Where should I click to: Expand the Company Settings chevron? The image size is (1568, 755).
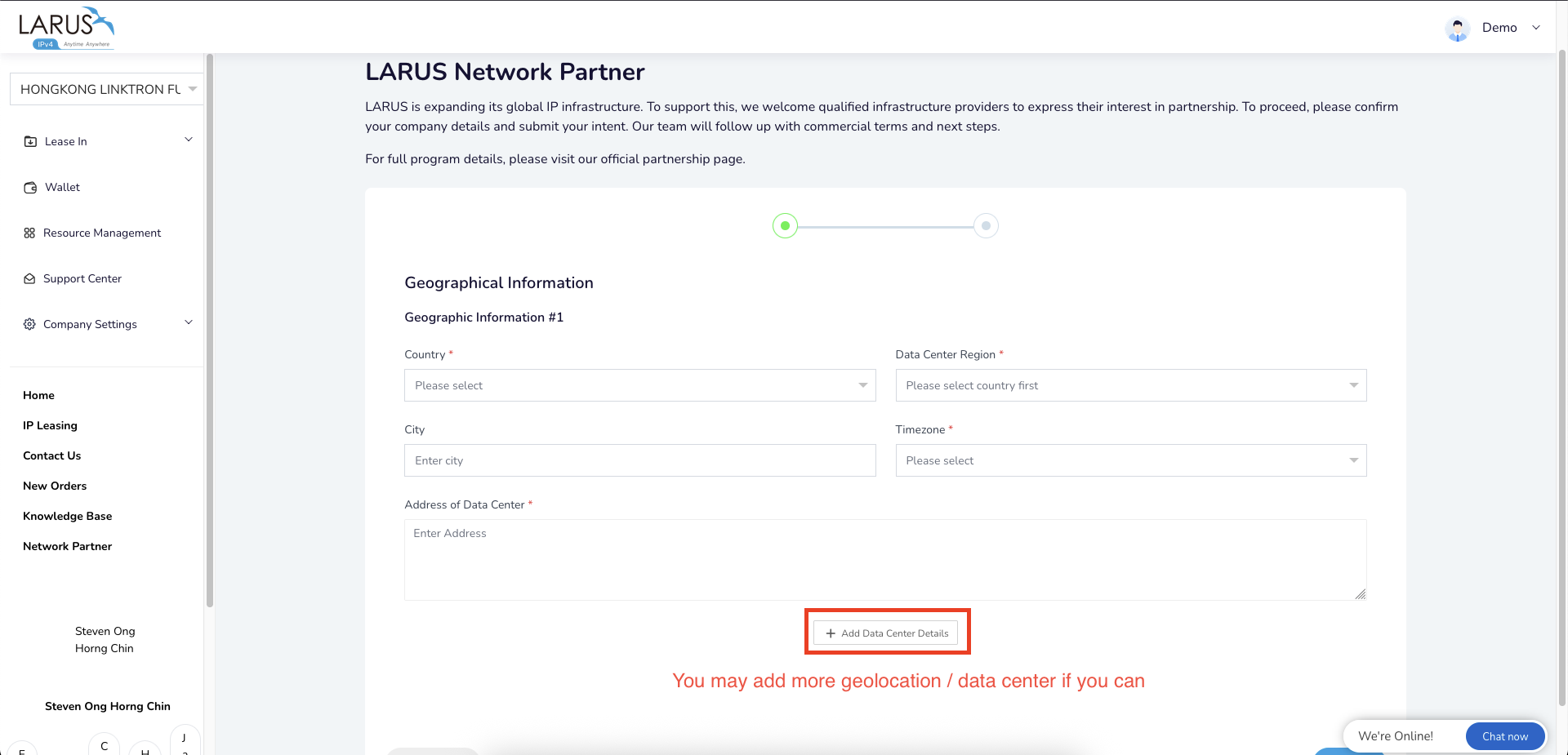point(189,323)
